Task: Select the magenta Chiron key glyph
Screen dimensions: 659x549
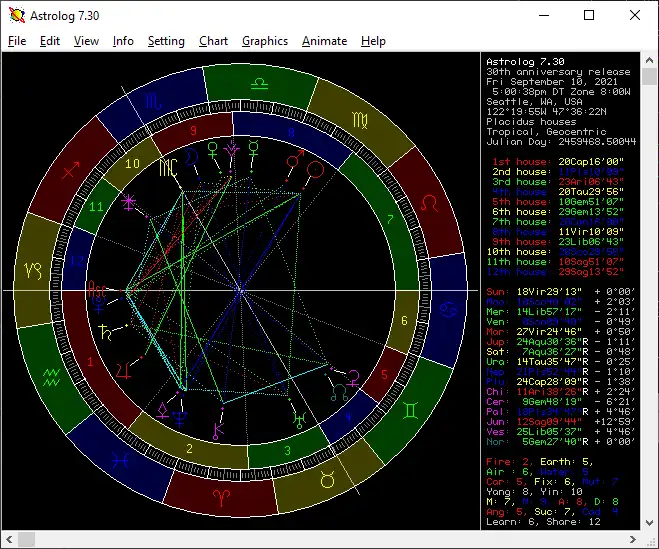Action: [219, 430]
